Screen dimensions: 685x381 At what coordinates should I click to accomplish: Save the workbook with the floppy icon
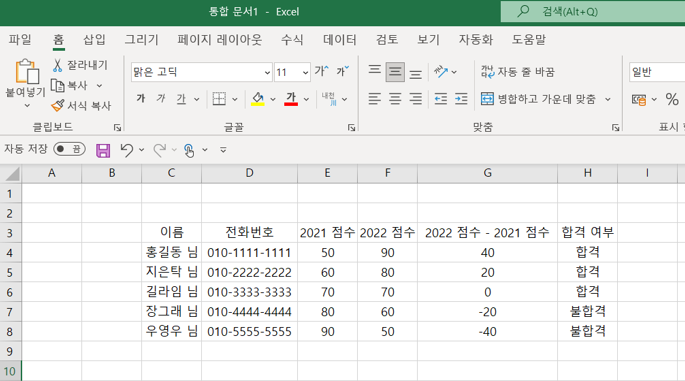(x=103, y=150)
